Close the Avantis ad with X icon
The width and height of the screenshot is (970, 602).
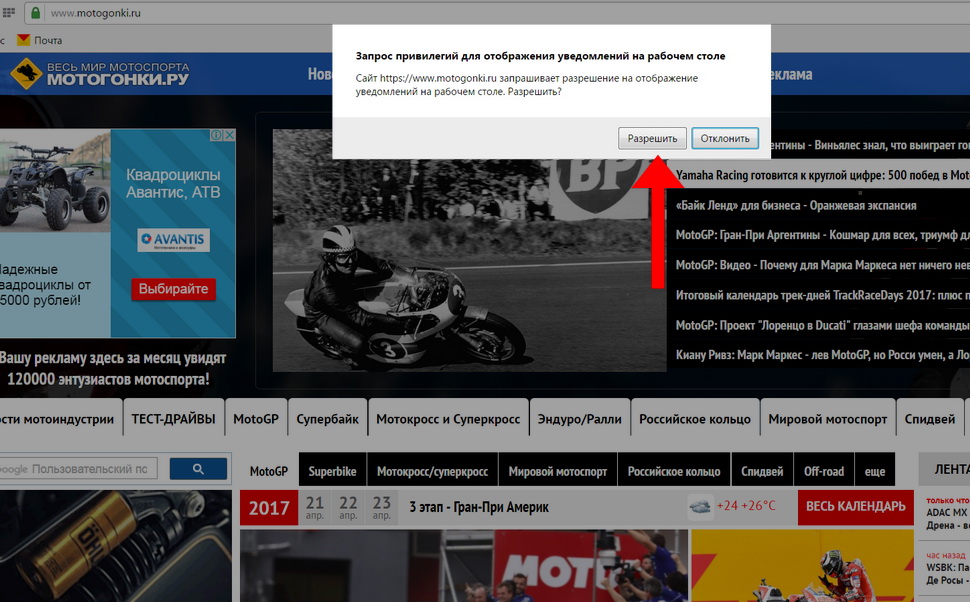coord(230,135)
